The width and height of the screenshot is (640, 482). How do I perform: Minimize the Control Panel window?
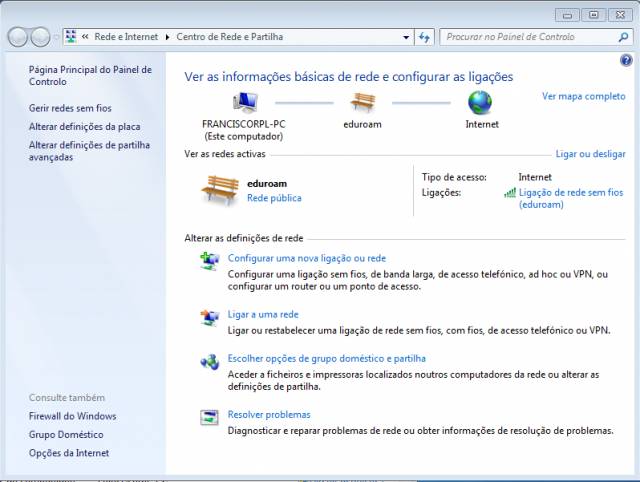pos(567,16)
